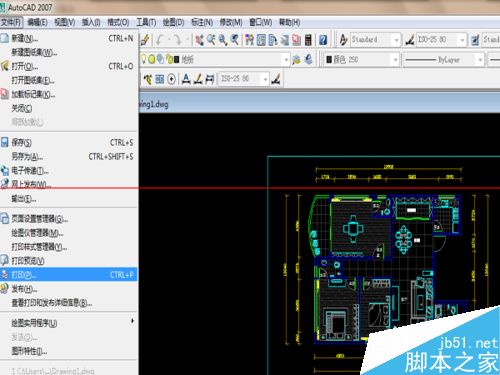Click the Zoom Previous icon
Image resolution: width=500 pixels, height=375 pixels.
(x=235, y=40)
